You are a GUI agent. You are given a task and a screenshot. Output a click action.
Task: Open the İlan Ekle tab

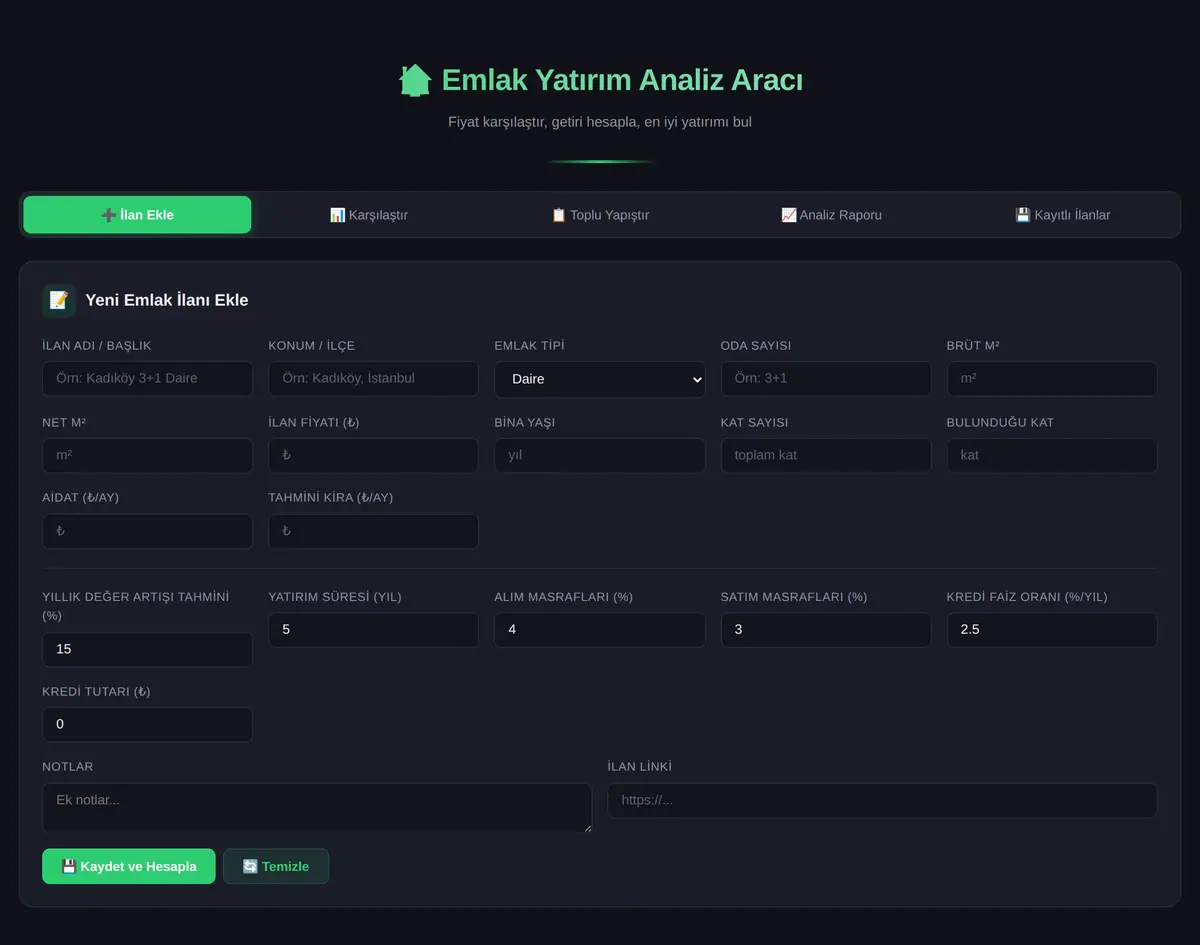(x=137, y=215)
